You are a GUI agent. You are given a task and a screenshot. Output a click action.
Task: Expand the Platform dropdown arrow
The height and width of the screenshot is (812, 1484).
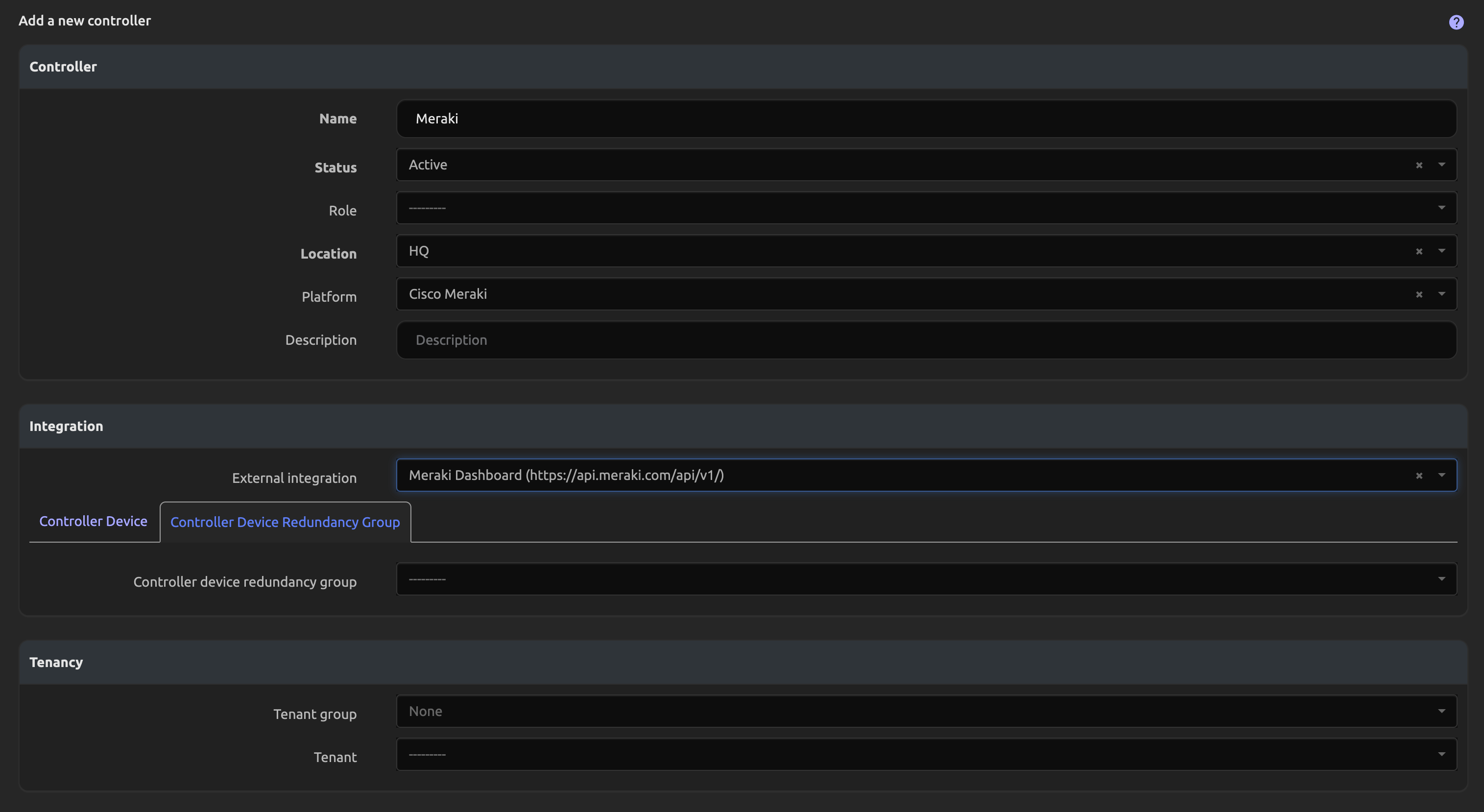coord(1441,294)
